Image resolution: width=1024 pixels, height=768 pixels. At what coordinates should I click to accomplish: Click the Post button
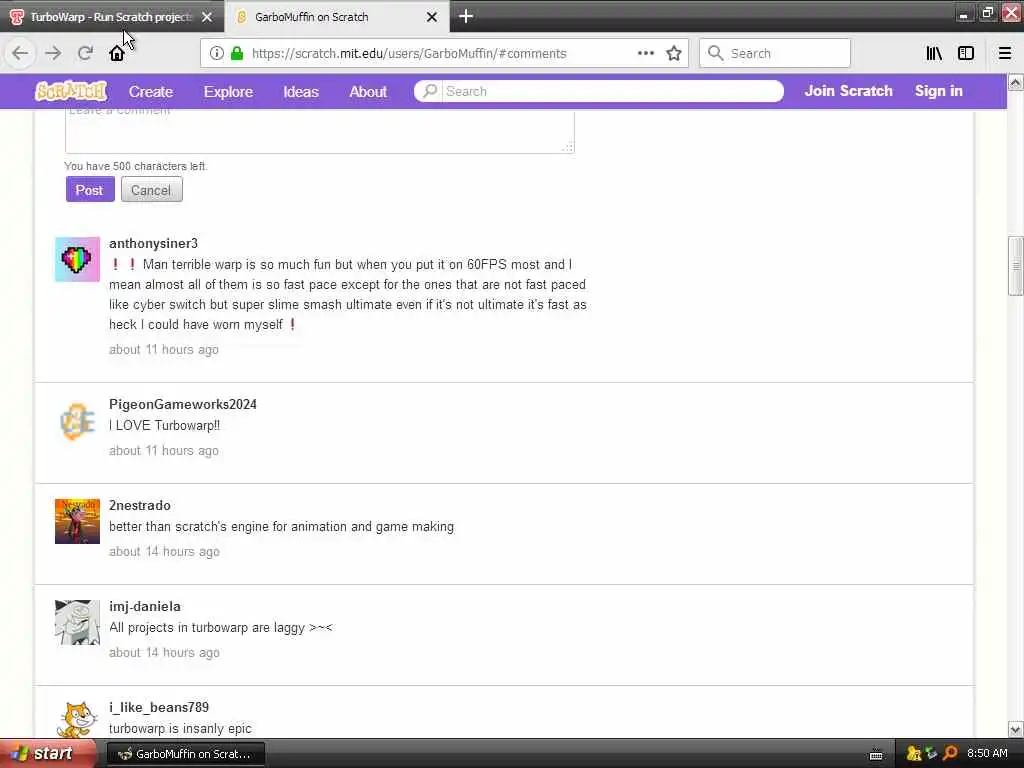pyautogui.click(x=90, y=190)
